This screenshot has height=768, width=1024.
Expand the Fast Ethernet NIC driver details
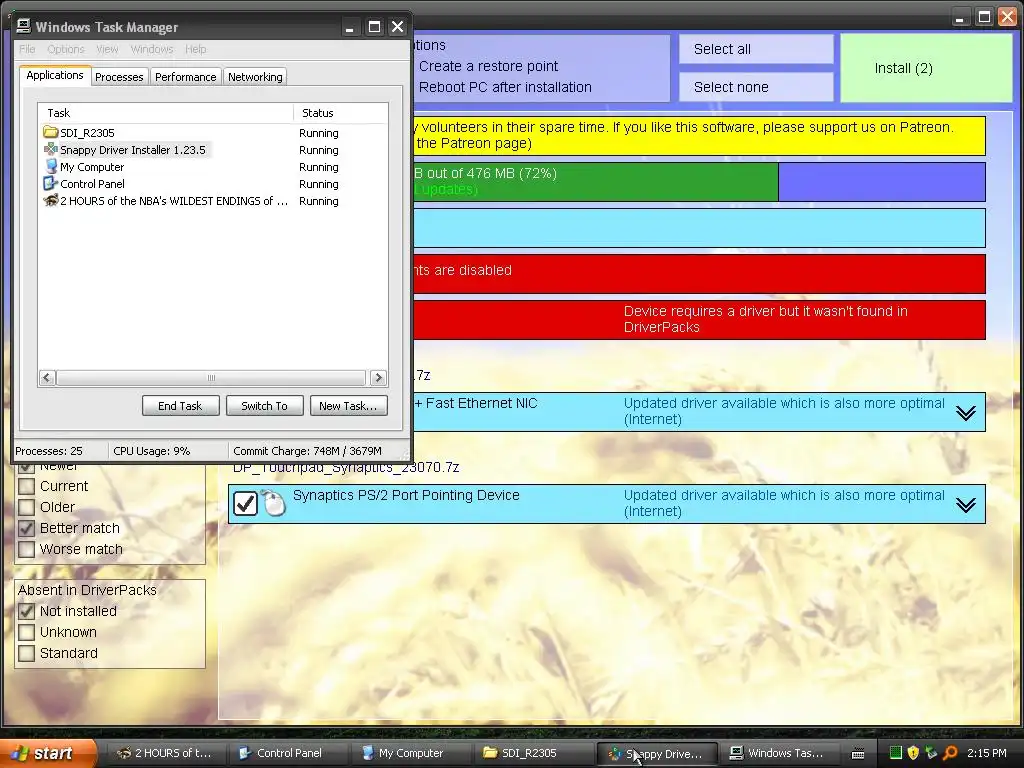[965, 413]
